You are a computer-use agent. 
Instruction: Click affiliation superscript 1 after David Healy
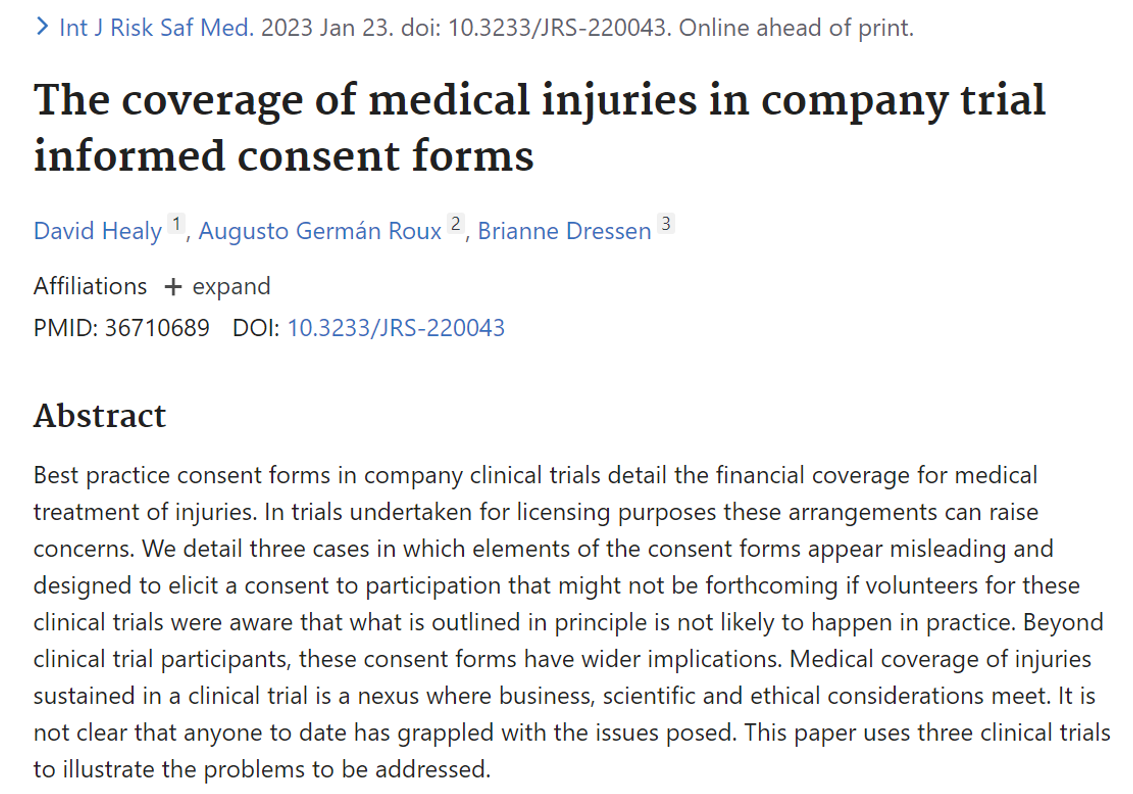click(176, 224)
